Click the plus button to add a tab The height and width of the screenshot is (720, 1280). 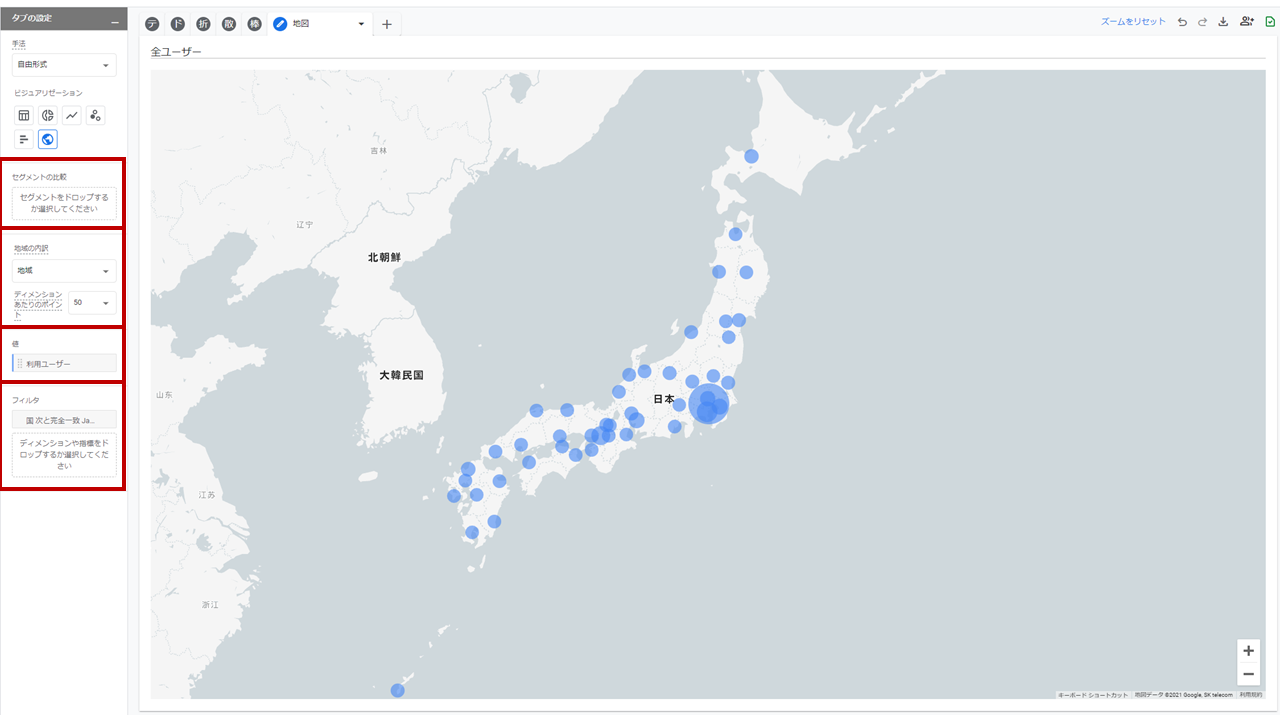[387, 24]
